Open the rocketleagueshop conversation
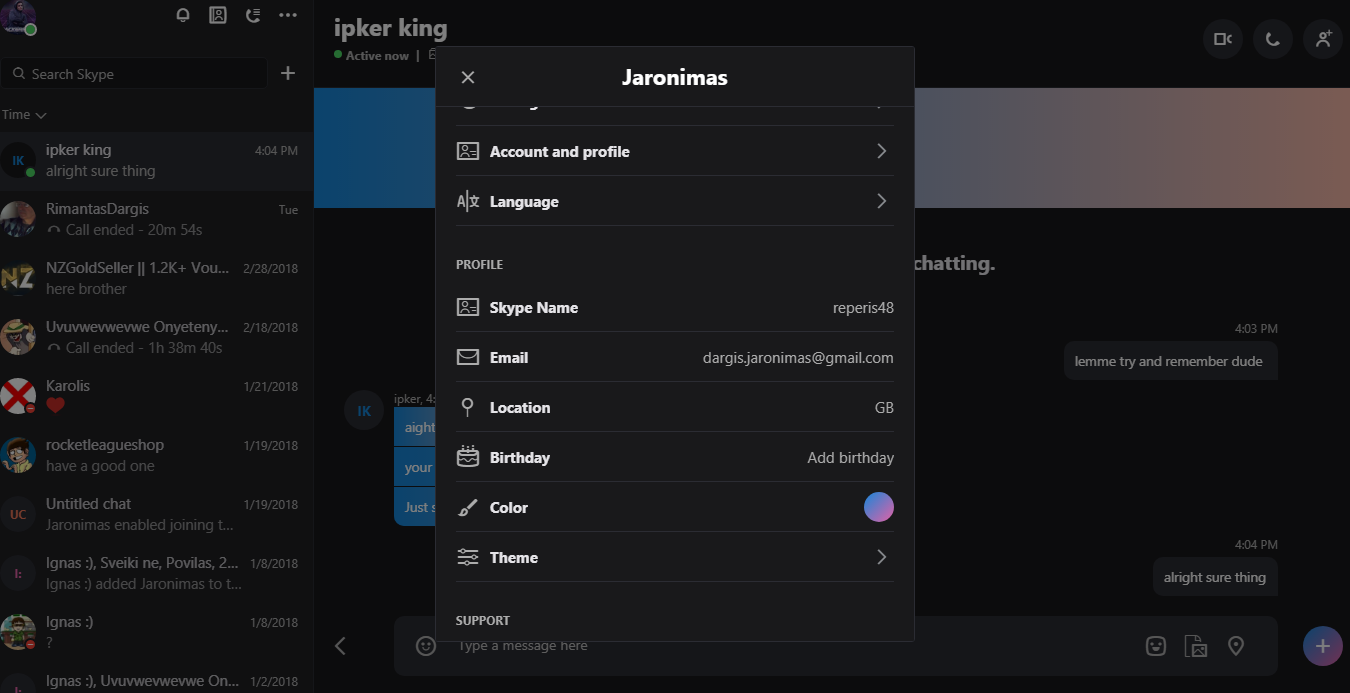Image resolution: width=1350 pixels, height=693 pixels. click(x=157, y=456)
